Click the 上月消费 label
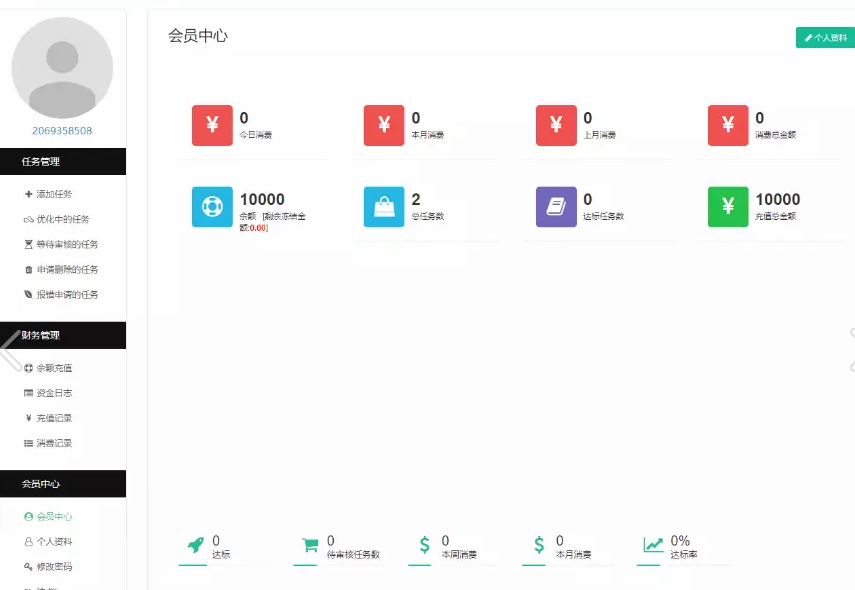This screenshot has height=590, width=855. [x=600, y=135]
